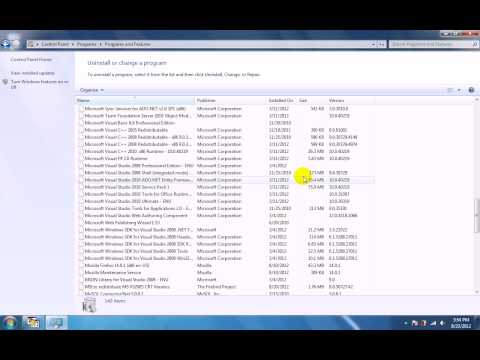Click the icon of Visual C++ 2005 Redistributable row
The height and width of the screenshot is (360, 480).
pos(81,130)
